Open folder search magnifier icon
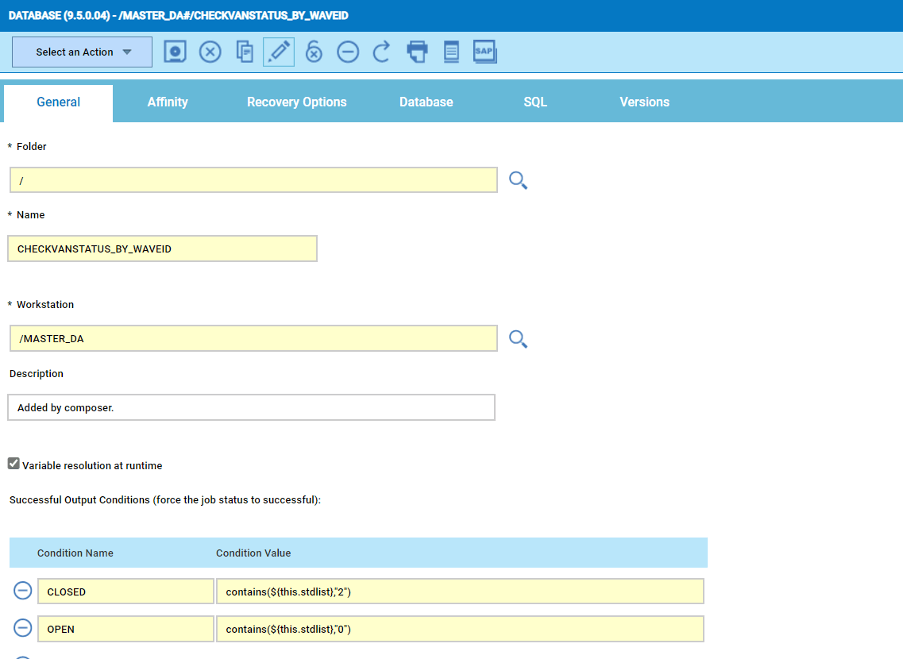The height and width of the screenshot is (660, 904). pos(518,180)
